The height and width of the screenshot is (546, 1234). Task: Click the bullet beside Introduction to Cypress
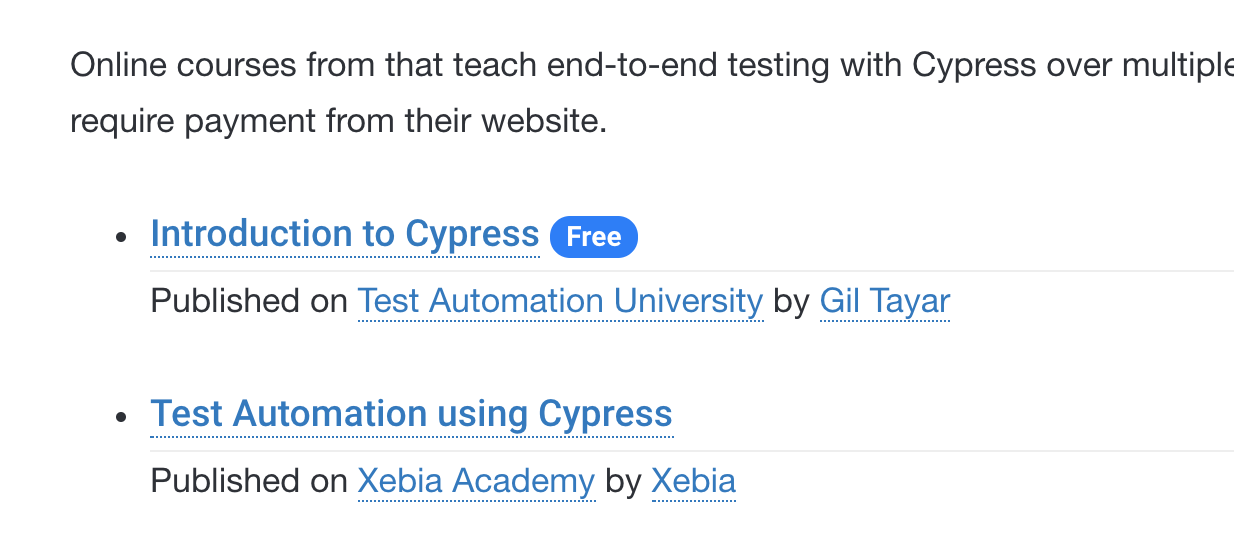point(122,237)
